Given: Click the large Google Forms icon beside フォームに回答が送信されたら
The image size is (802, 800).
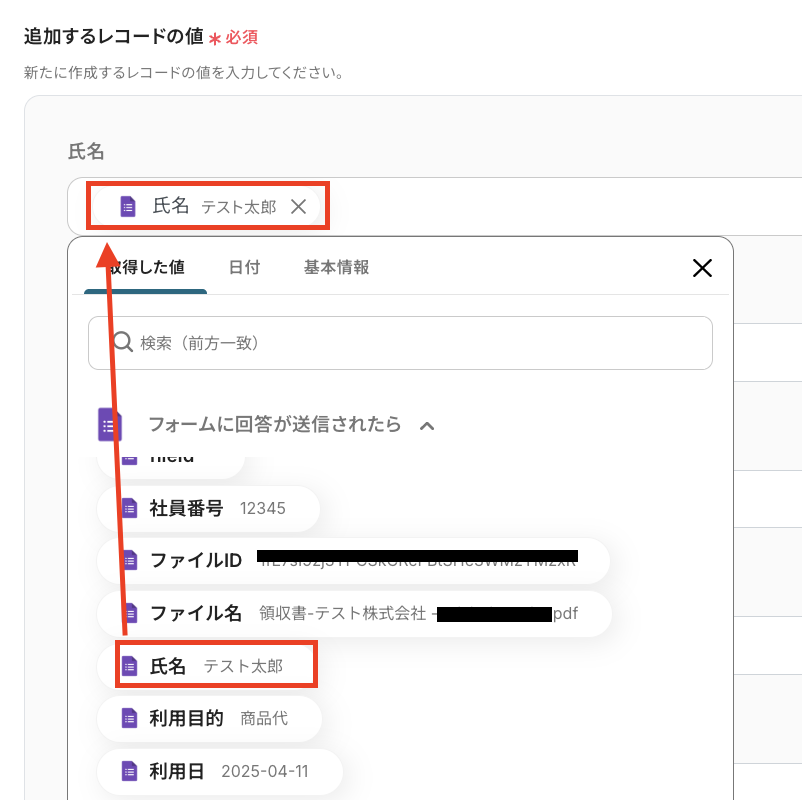Looking at the screenshot, I should click(110, 425).
